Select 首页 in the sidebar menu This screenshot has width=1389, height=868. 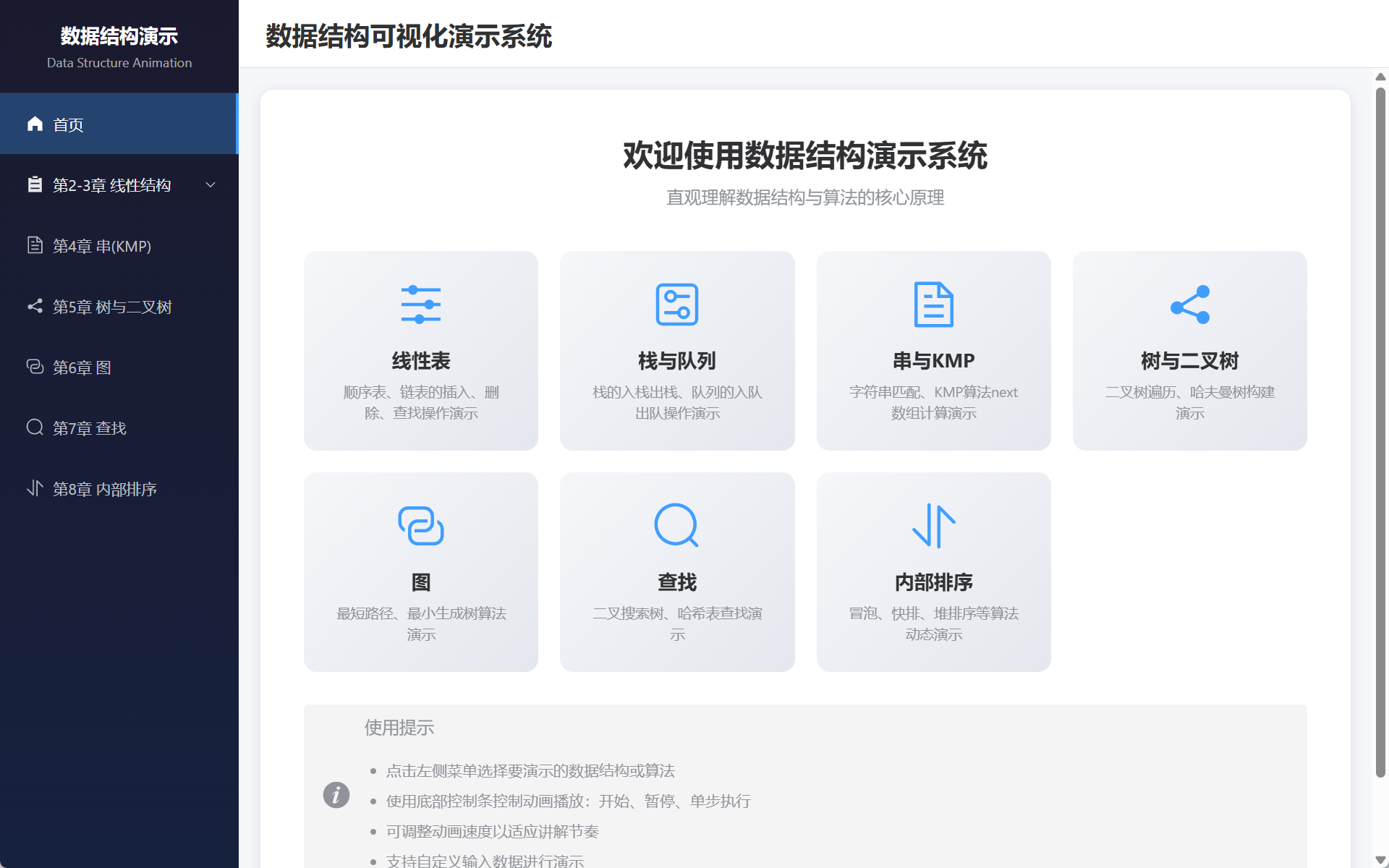(x=68, y=124)
